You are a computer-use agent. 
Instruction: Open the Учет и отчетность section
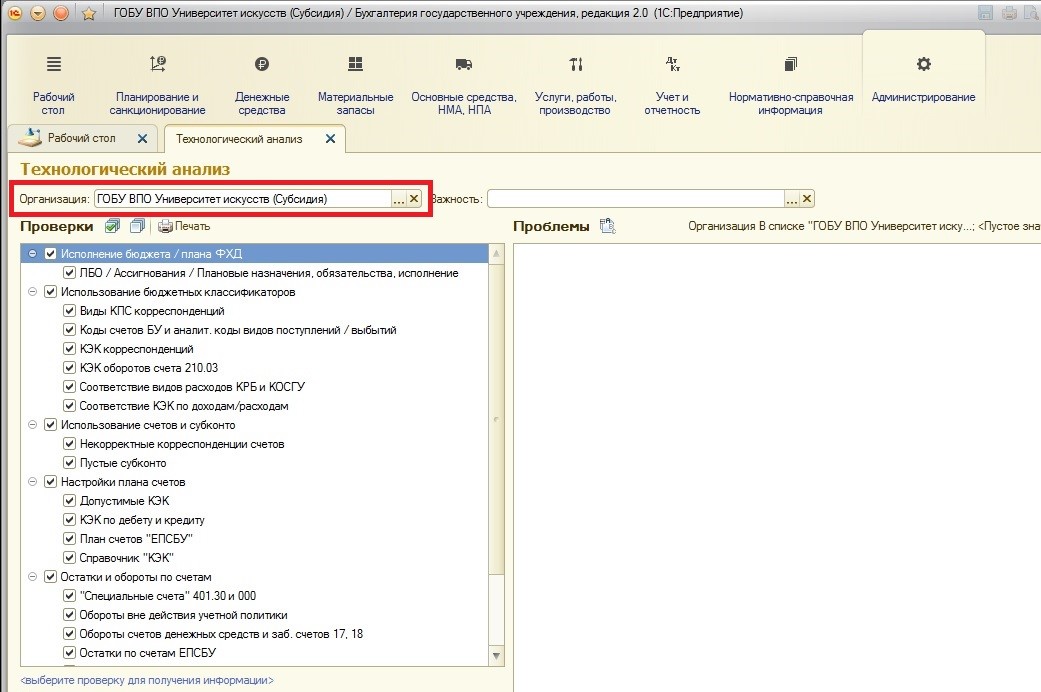click(x=672, y=84)
